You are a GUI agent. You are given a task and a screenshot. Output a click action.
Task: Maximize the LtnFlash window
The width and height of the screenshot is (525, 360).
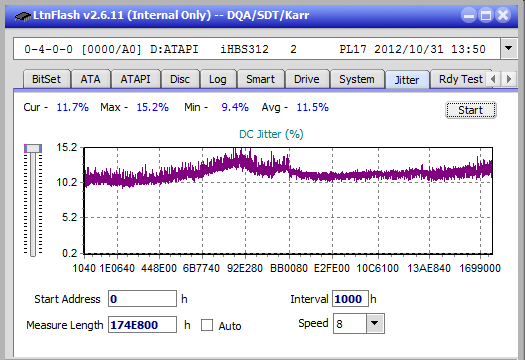(486, 15)
